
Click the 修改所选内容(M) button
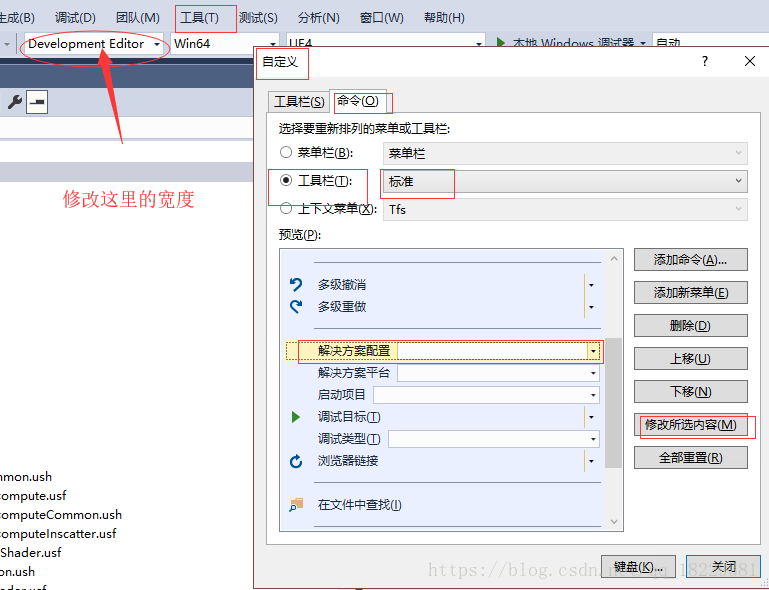(691, 425)
